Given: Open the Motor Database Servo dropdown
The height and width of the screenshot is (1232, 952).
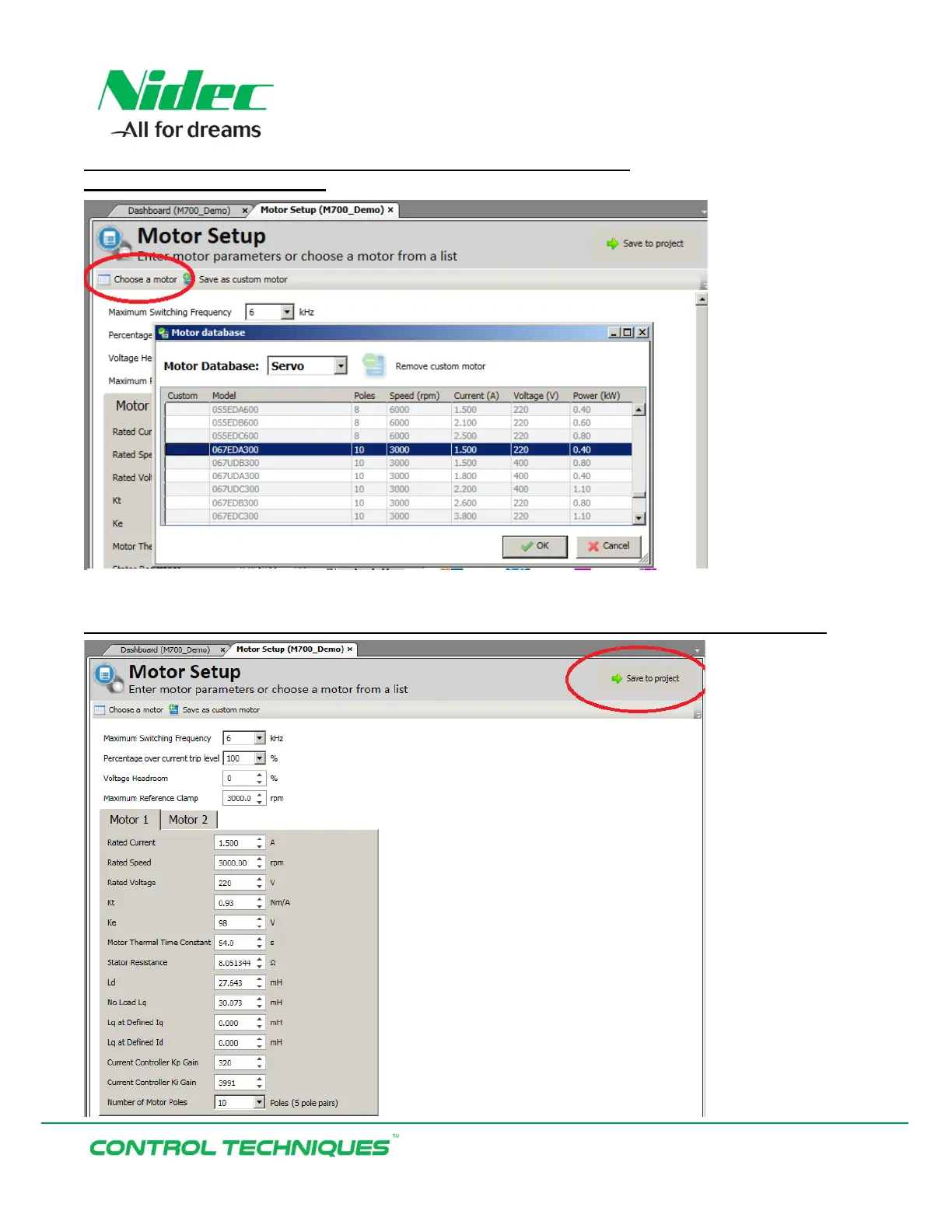Looking at the screenshot, I should pyautogui.click(x=341, y=366).
